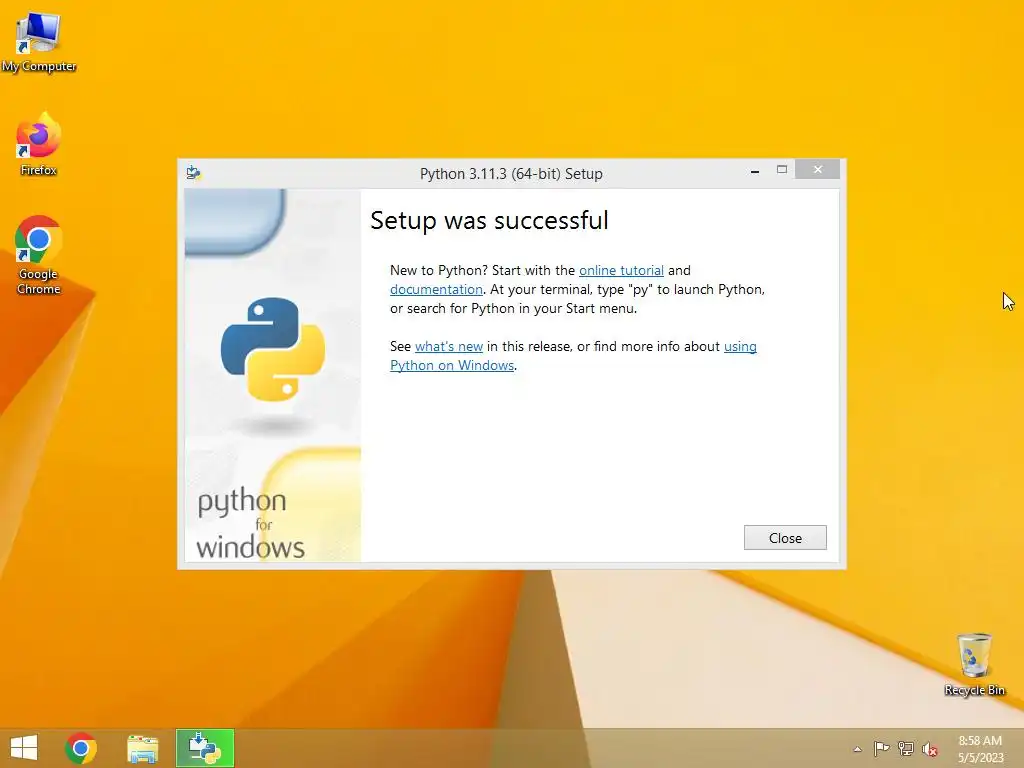Close the Python setup wizard with the Close button

tap(785, 537)
